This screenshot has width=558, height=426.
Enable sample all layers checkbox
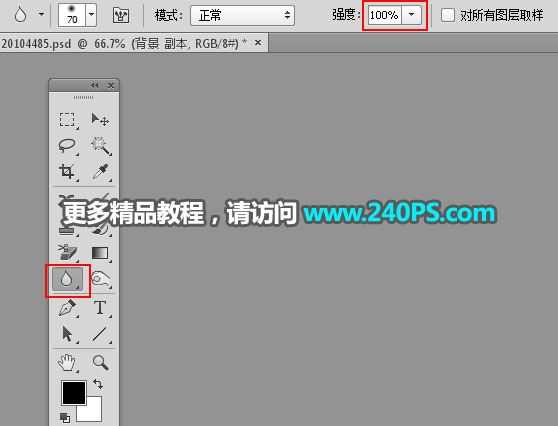point(448,15)
